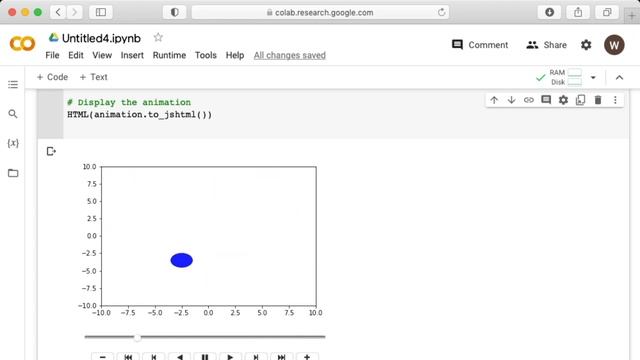The height and width of the screenshot is (360, 640).
Task: Show Safari downloads icon
Action: (x=549, y=12)
